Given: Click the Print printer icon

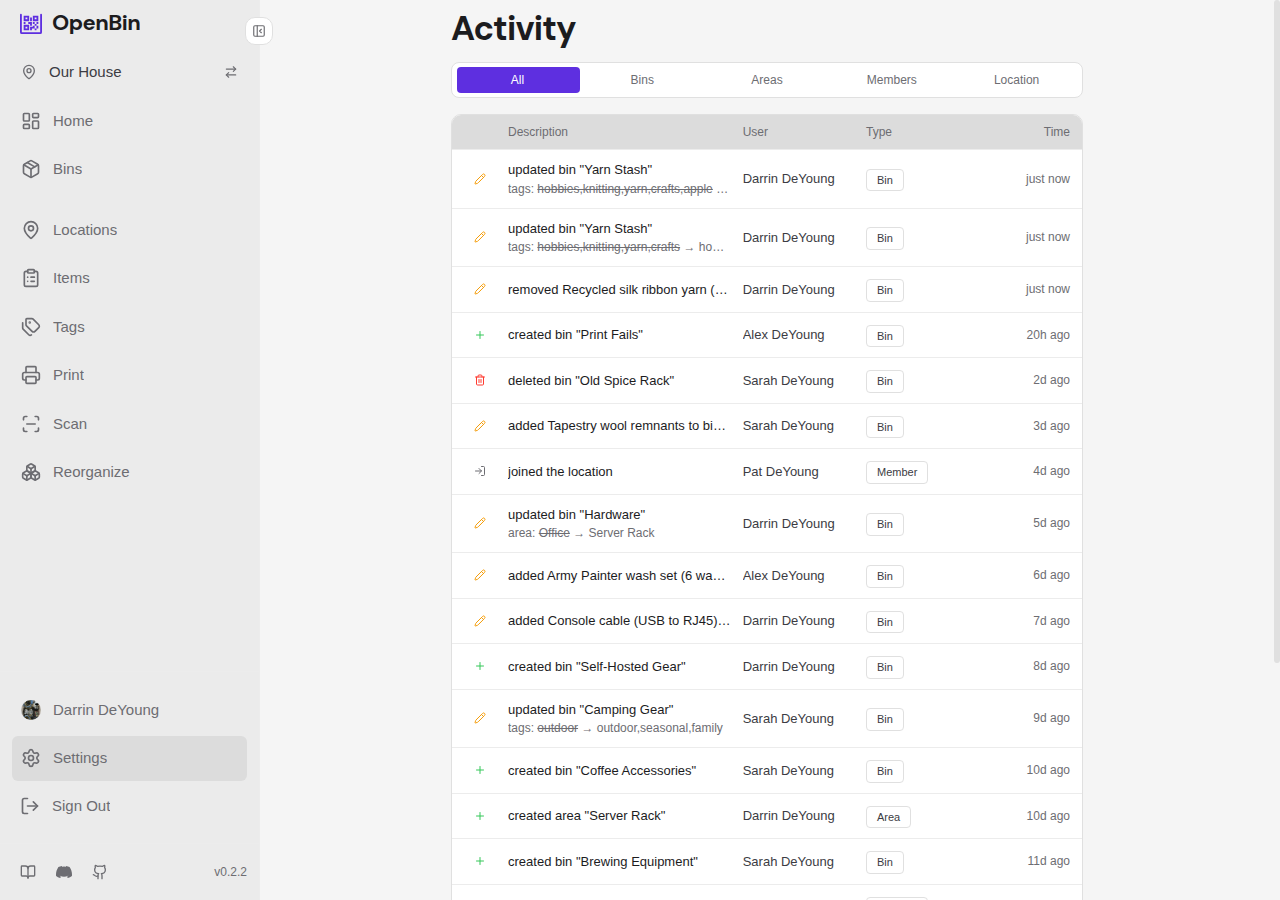Looking at the screenshot, I should 30,374.
